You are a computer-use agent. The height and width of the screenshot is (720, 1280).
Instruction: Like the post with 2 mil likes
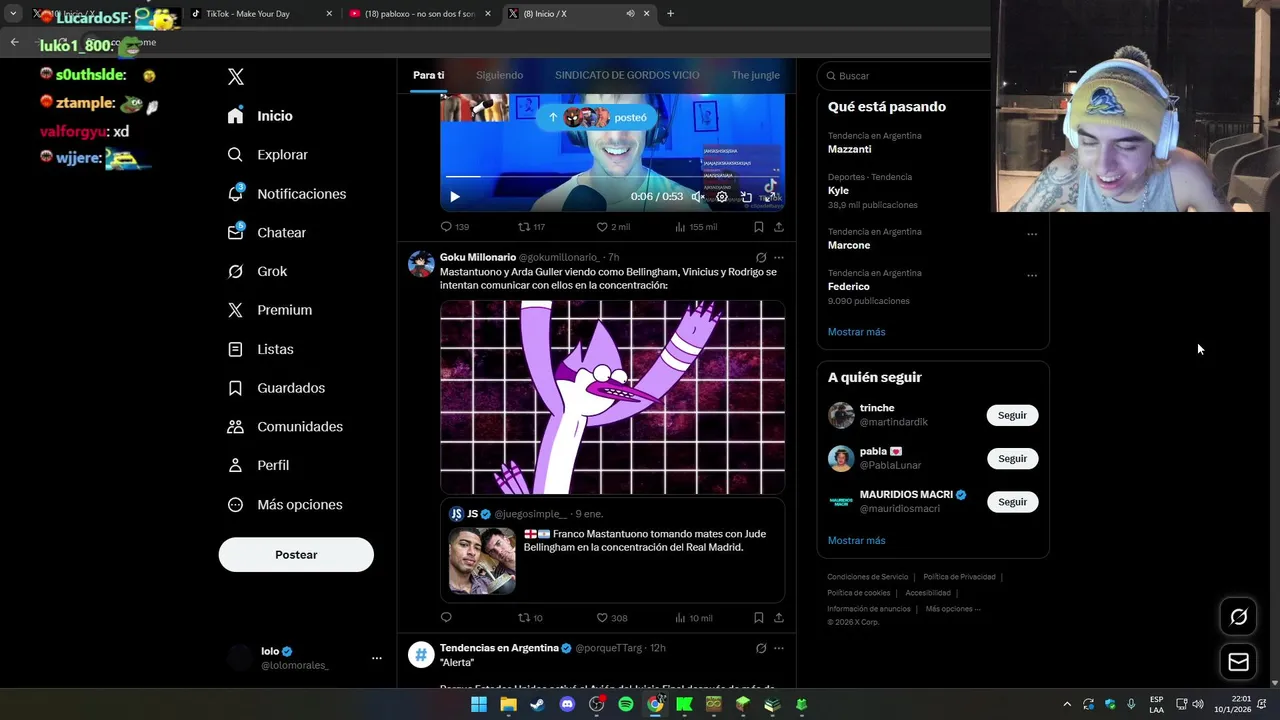[613, 227]
